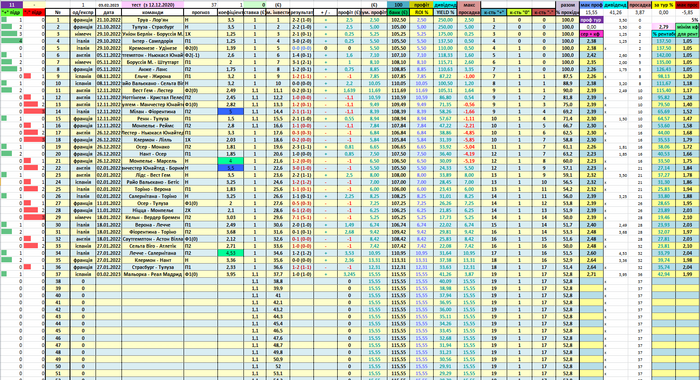The image size is (700, 380).
Task: Select match cell 'Інтер - Сампдорія'
Action: [152, 41]
